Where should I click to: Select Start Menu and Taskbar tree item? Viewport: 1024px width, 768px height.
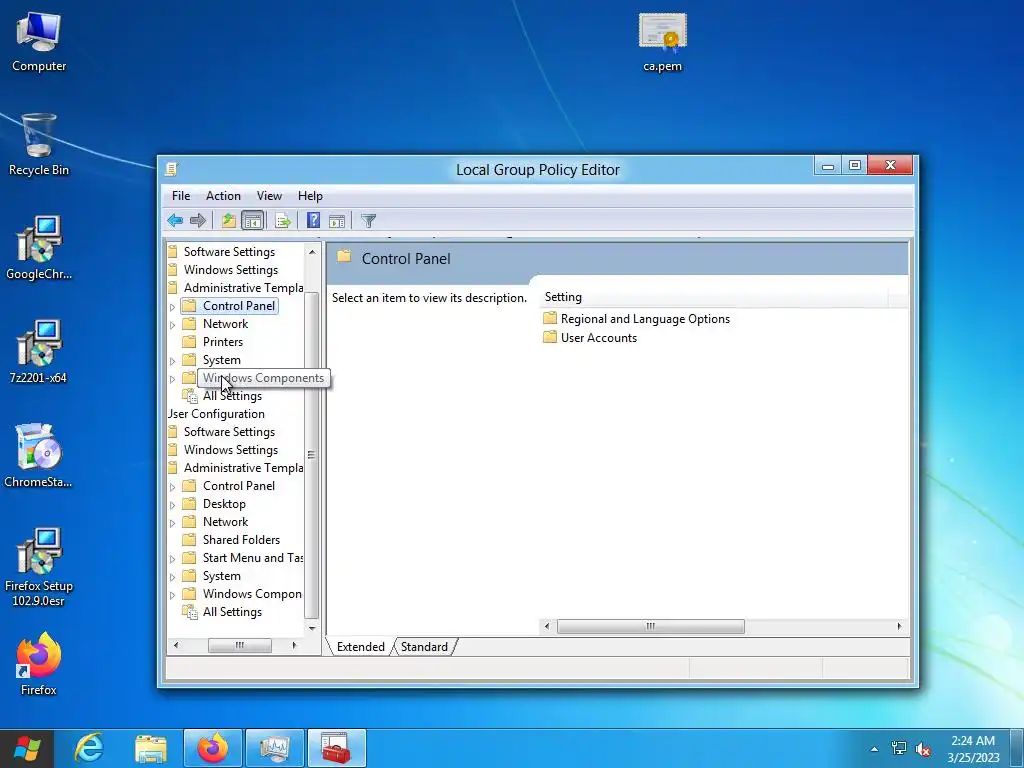[x=252, y=558]
